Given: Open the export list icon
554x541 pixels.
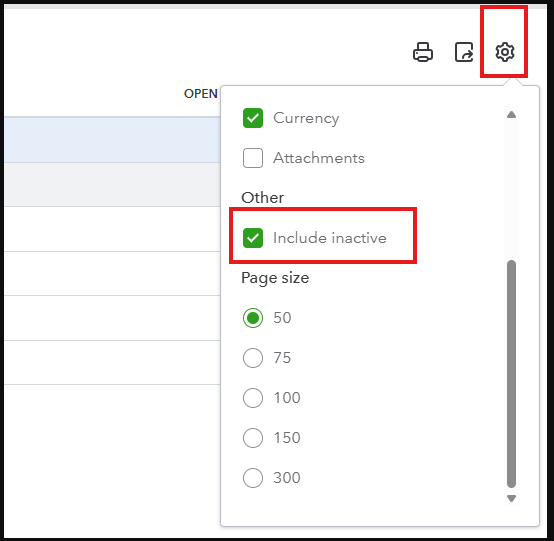Looking at the screenshot, I should [464, 52].
